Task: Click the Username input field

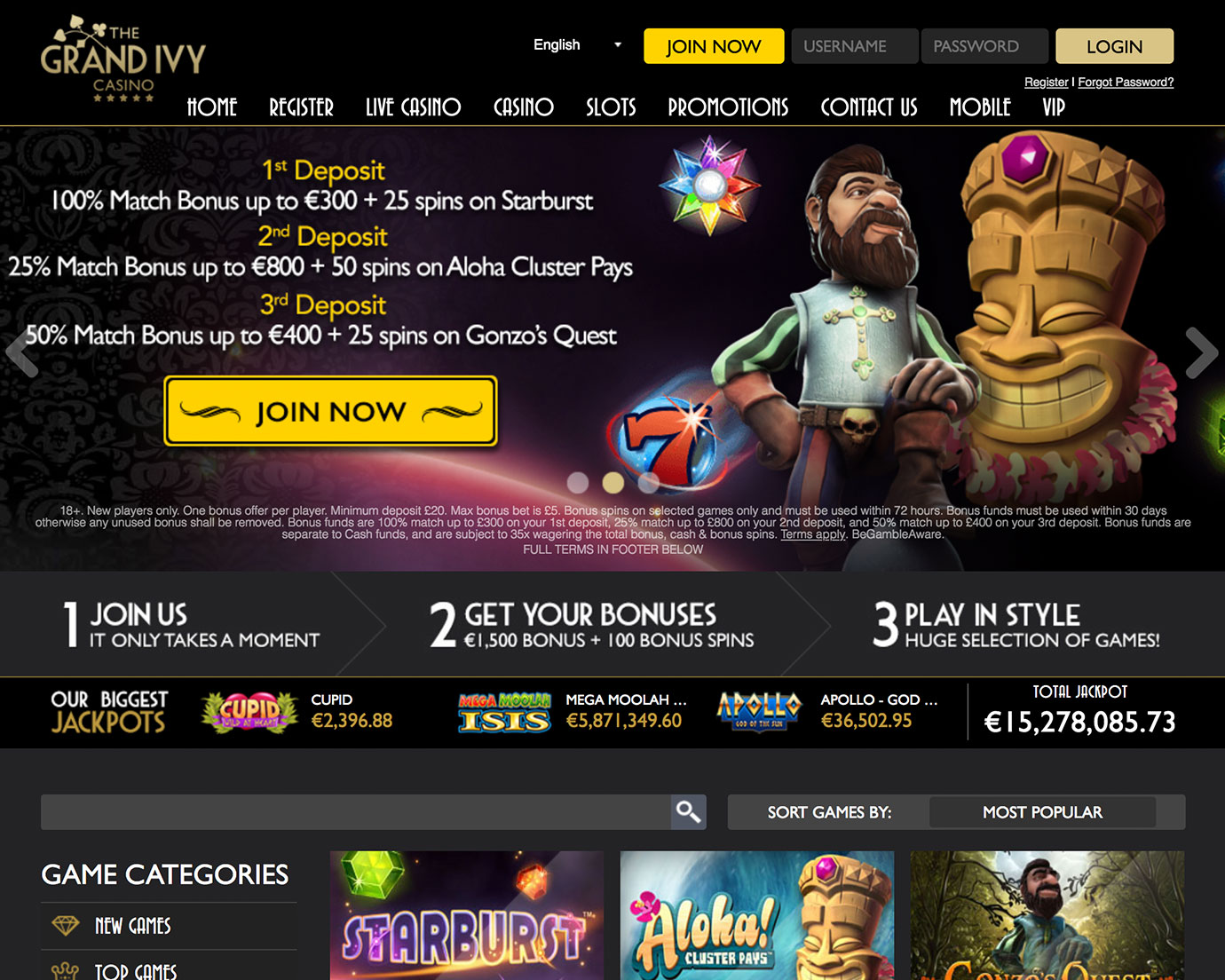Action: click(855, 46)
